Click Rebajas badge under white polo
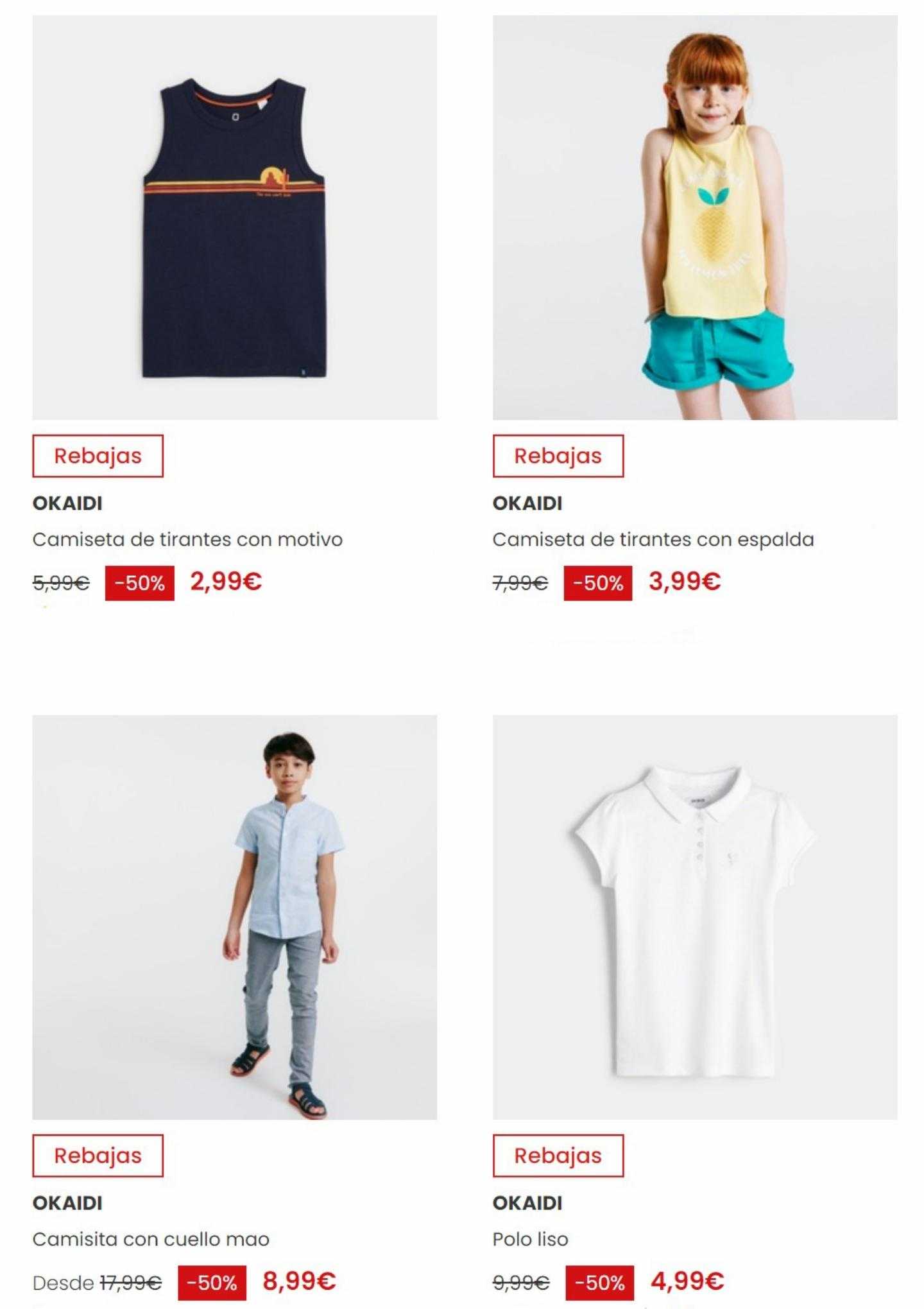This screenshot has width=924, height=1309. click(558, 1156)
